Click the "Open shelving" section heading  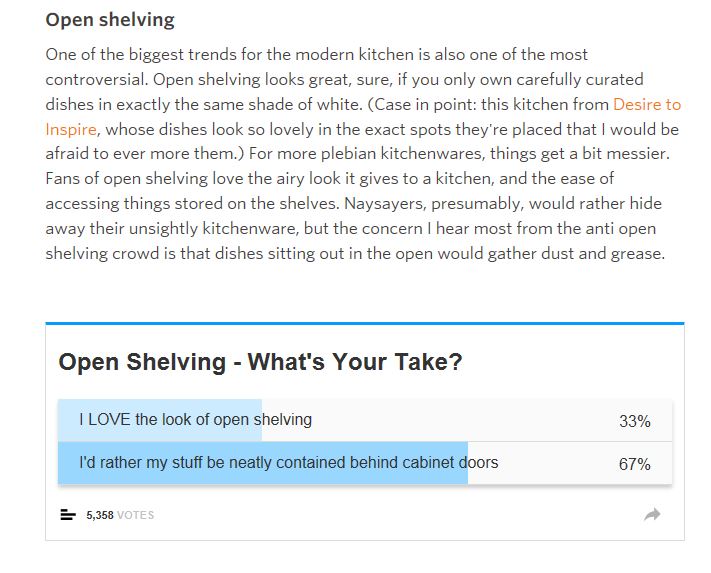point(110,20)
